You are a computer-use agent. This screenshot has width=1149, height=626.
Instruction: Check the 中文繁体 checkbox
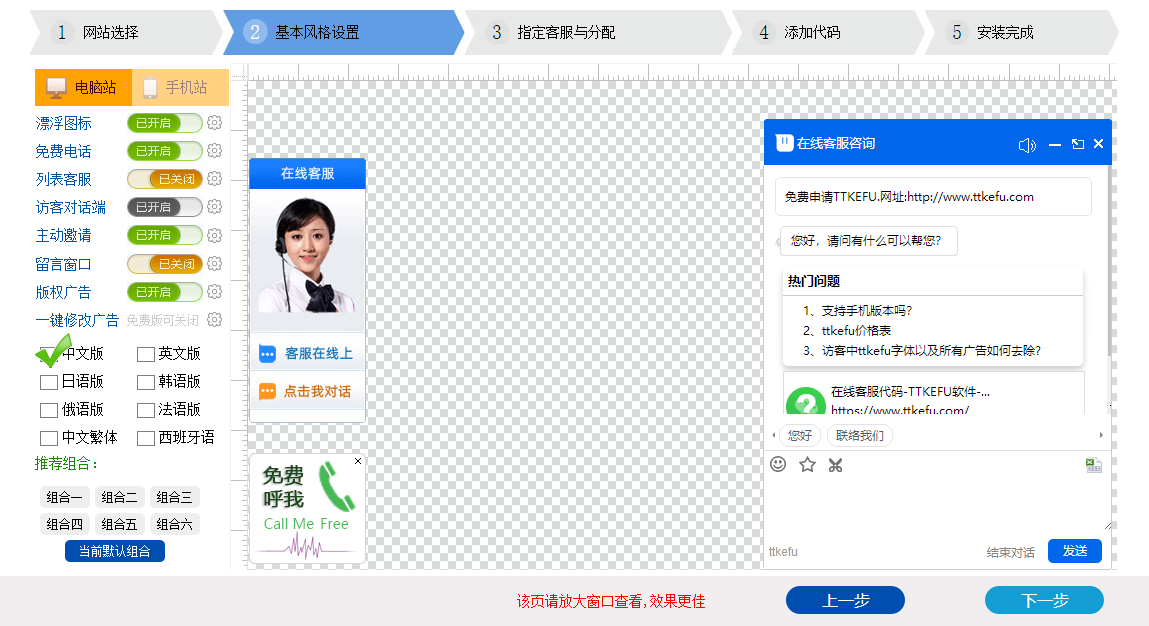tap(48, 438)
